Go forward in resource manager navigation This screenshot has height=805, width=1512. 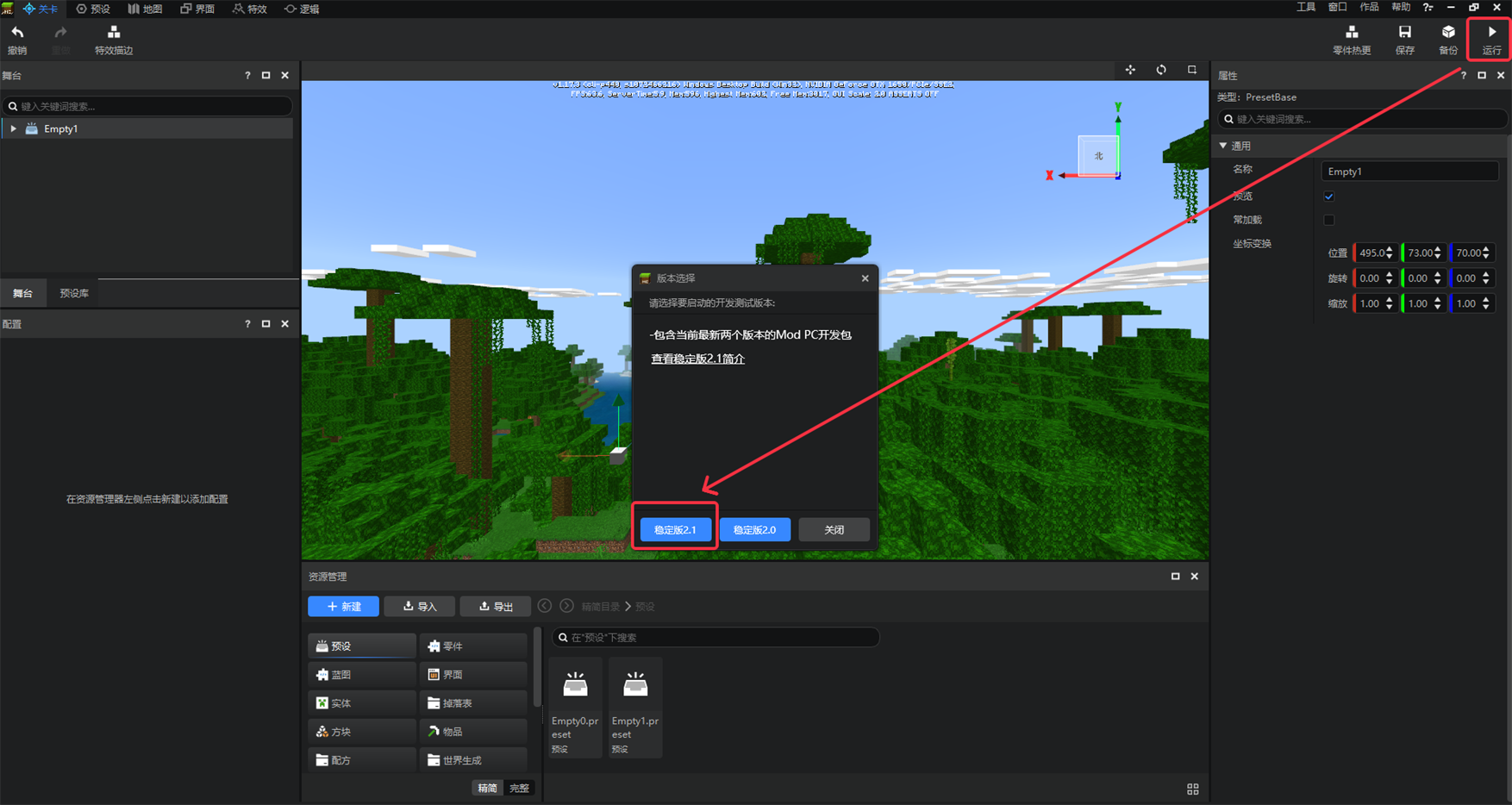click(x=566, y=606)
